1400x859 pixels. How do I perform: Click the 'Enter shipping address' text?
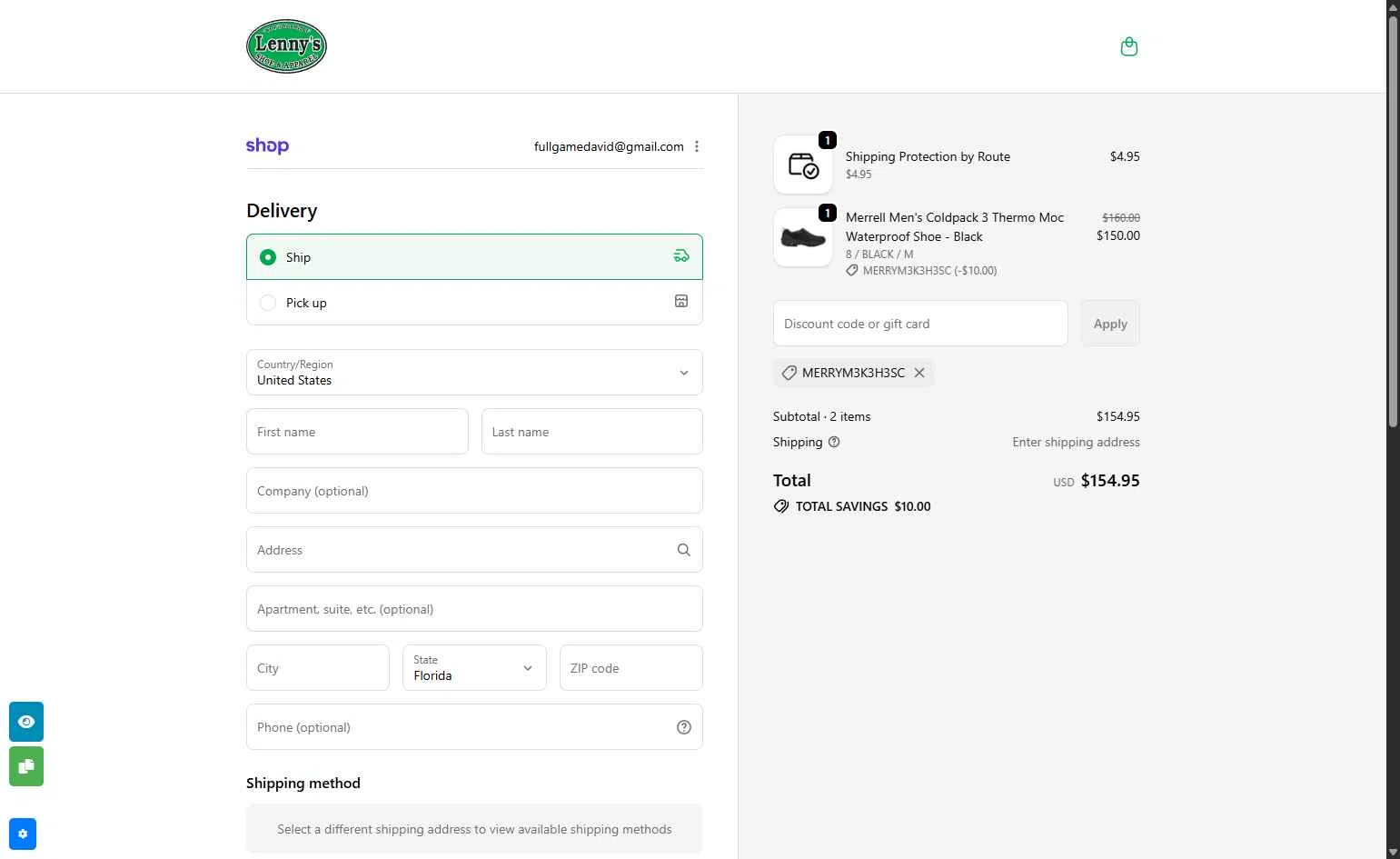[x=1077, y=442]
